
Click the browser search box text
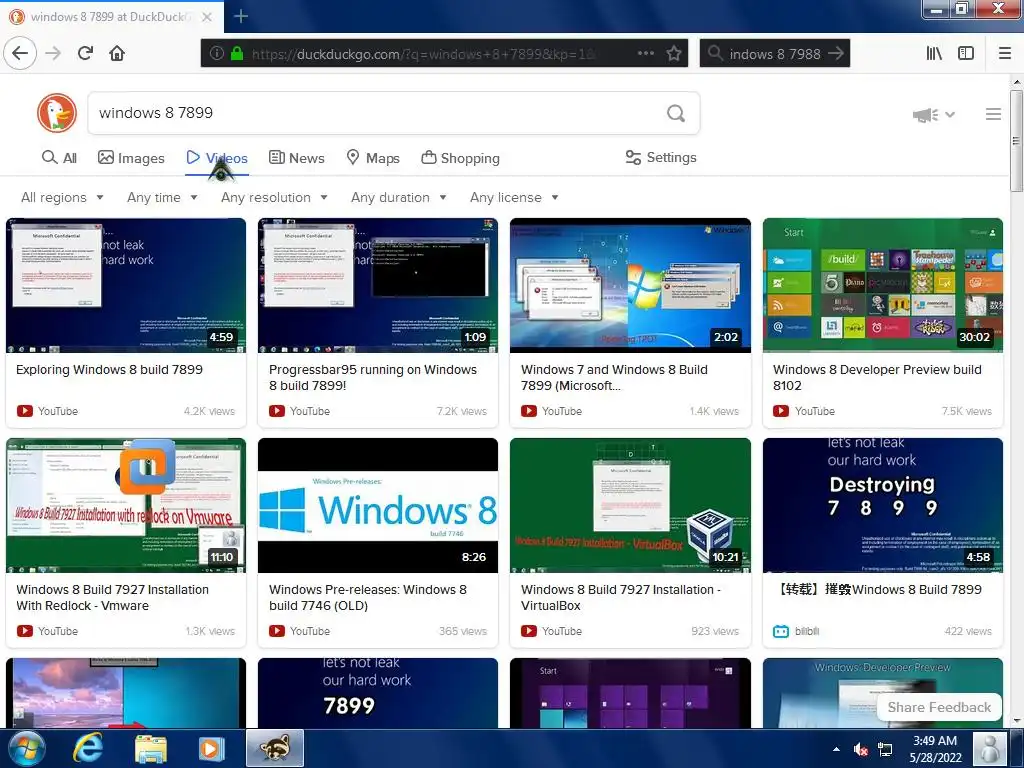click(775, 54)
